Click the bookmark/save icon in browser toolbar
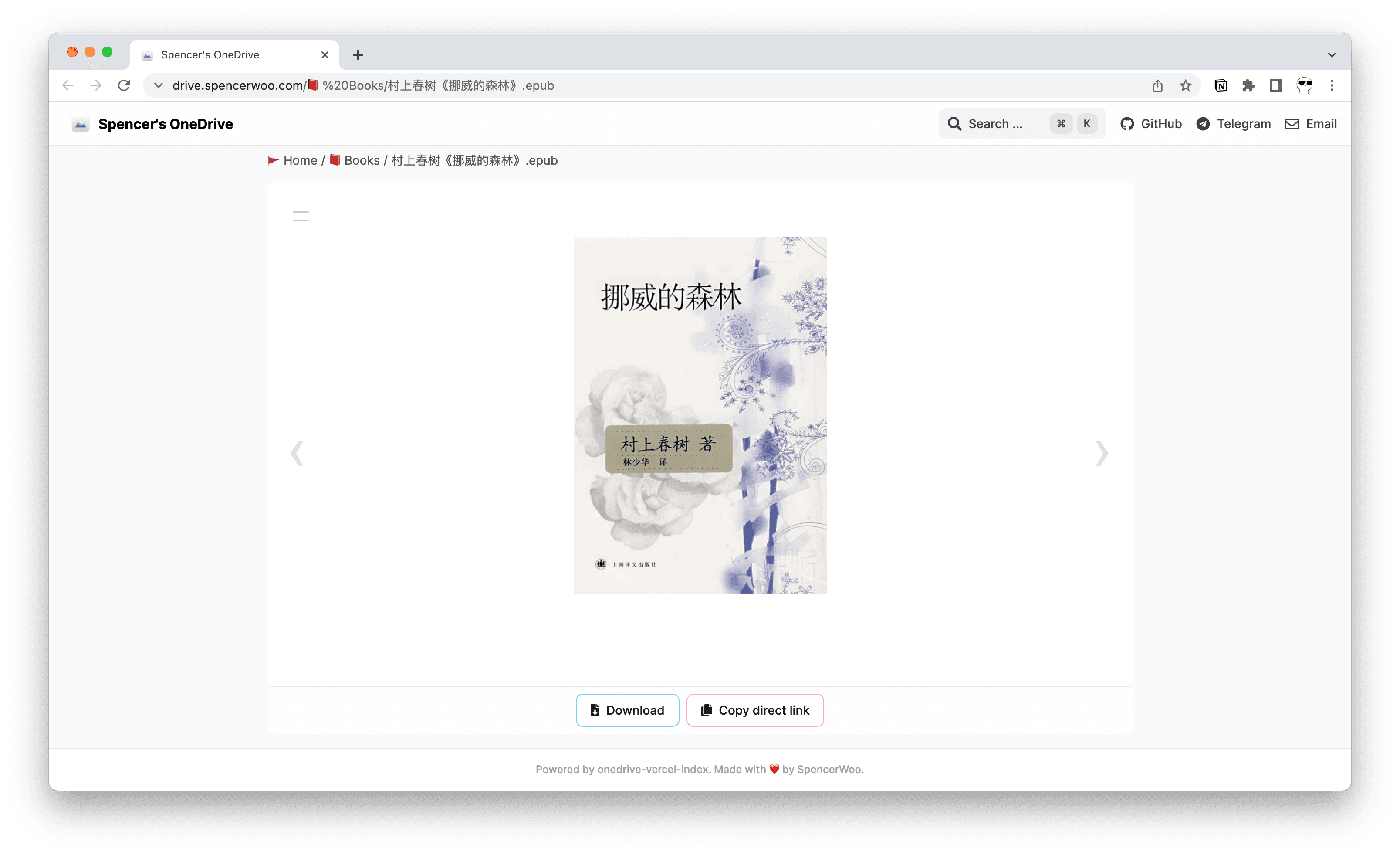 [1183, 85]
